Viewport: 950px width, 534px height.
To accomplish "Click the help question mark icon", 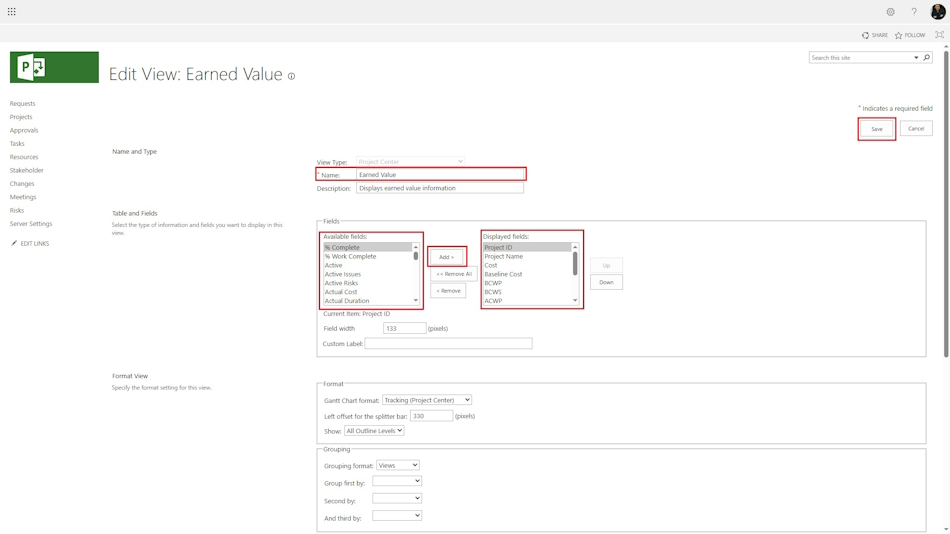I will [x=914, y=12].
